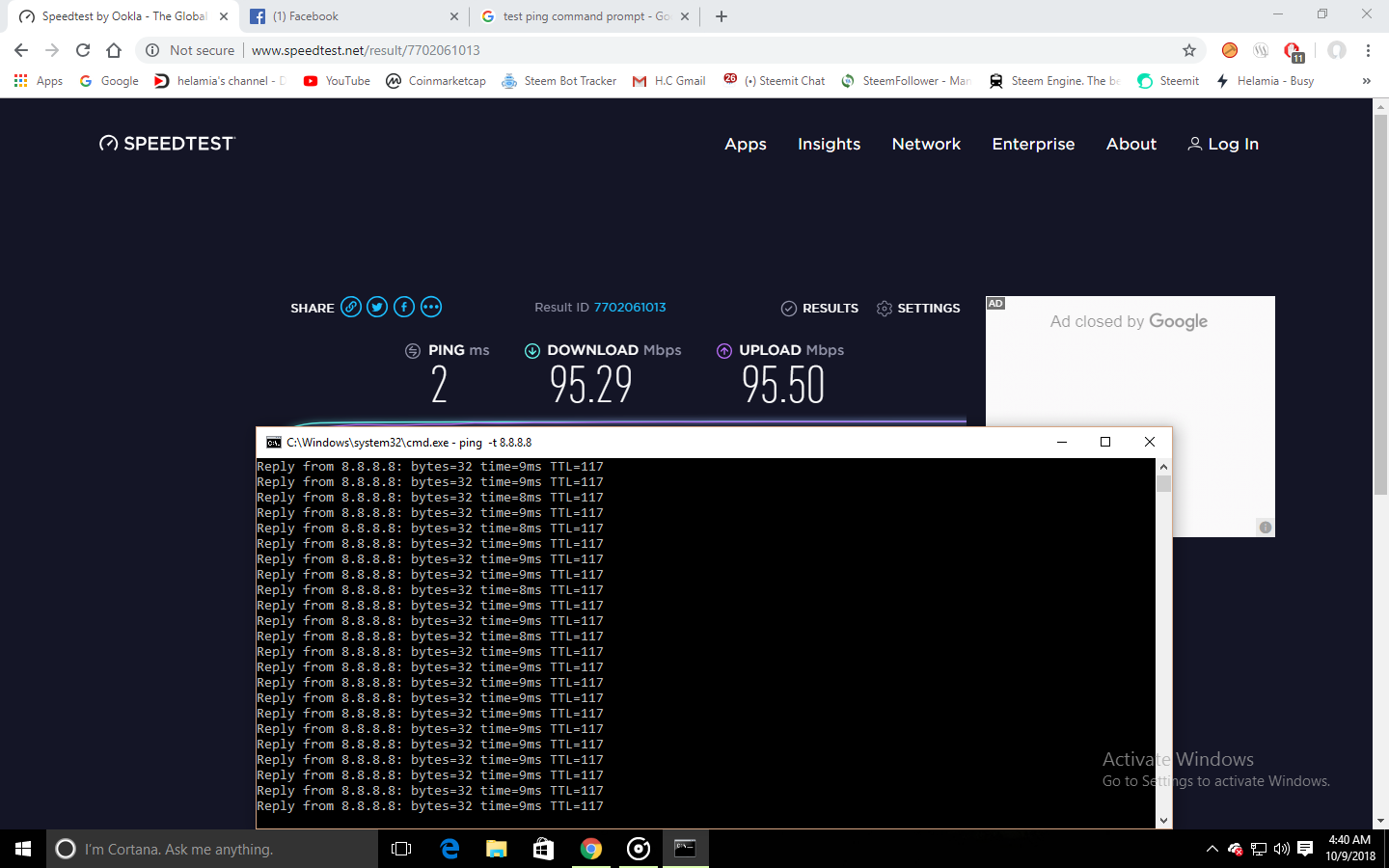This screenshot has height=868, width=1389.
Task: Click the Log In link
Action: pos(1222,144)
